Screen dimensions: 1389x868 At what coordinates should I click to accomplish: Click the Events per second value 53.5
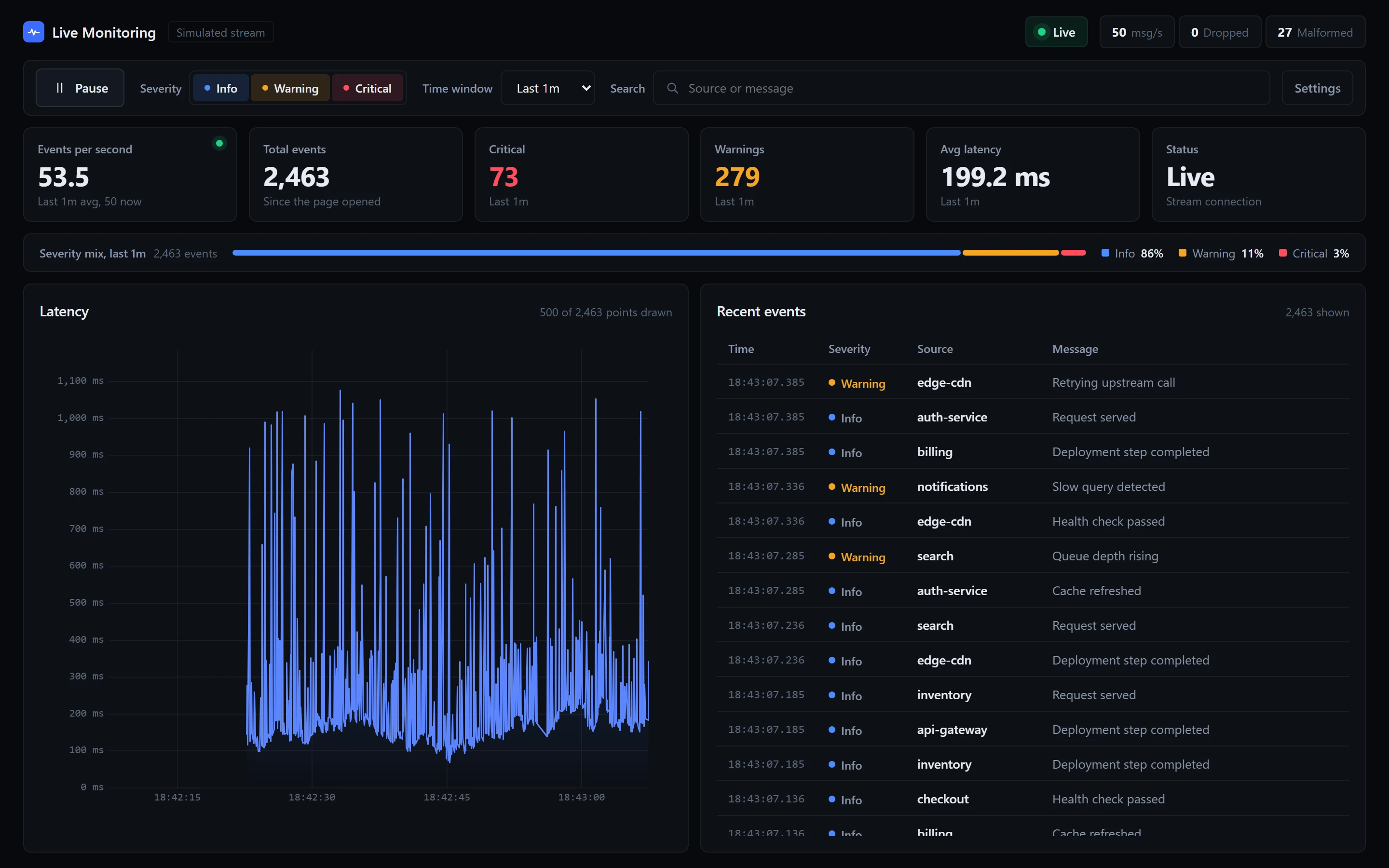(63, 177)
